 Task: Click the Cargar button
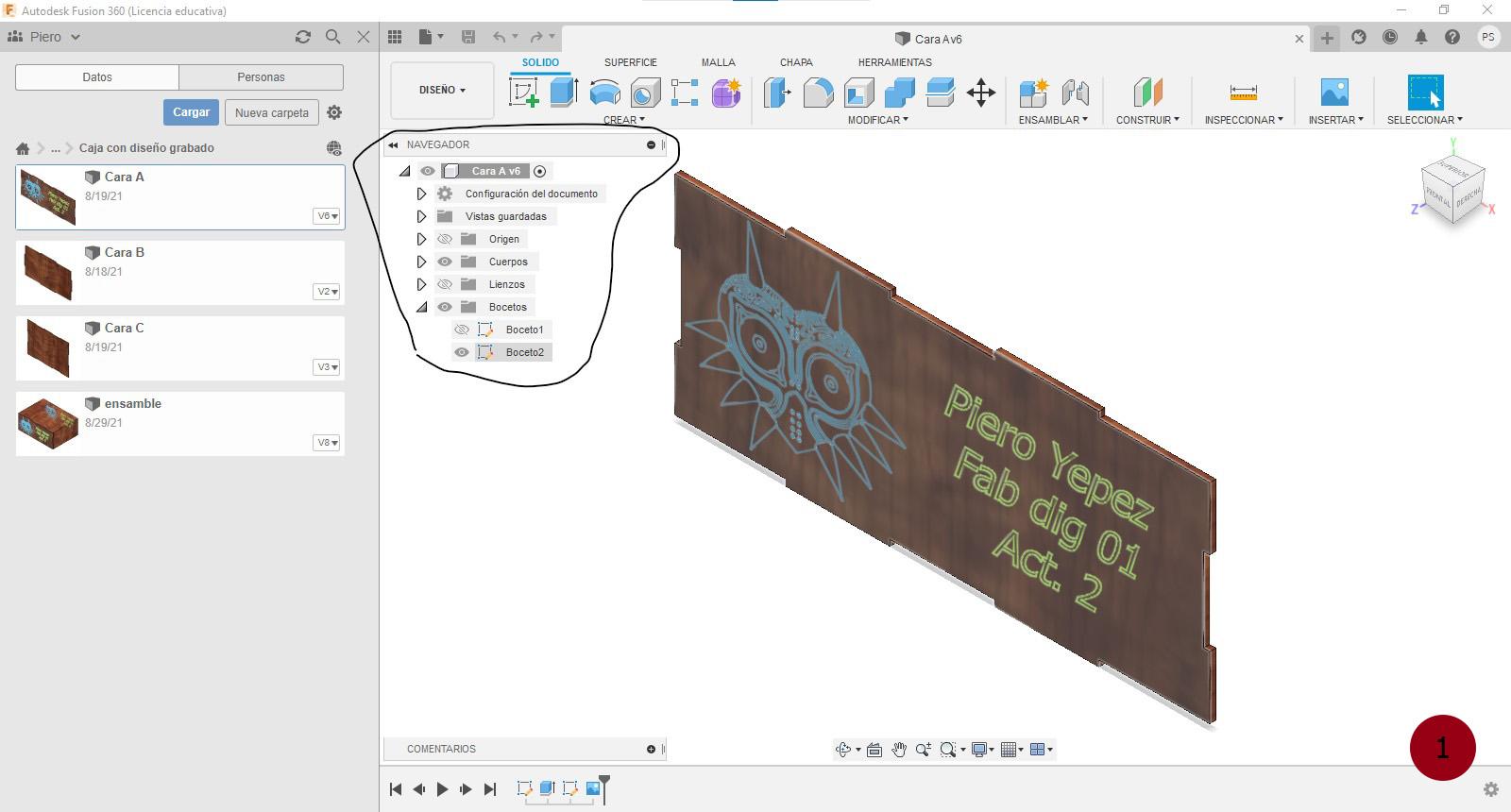coord(191,112)
